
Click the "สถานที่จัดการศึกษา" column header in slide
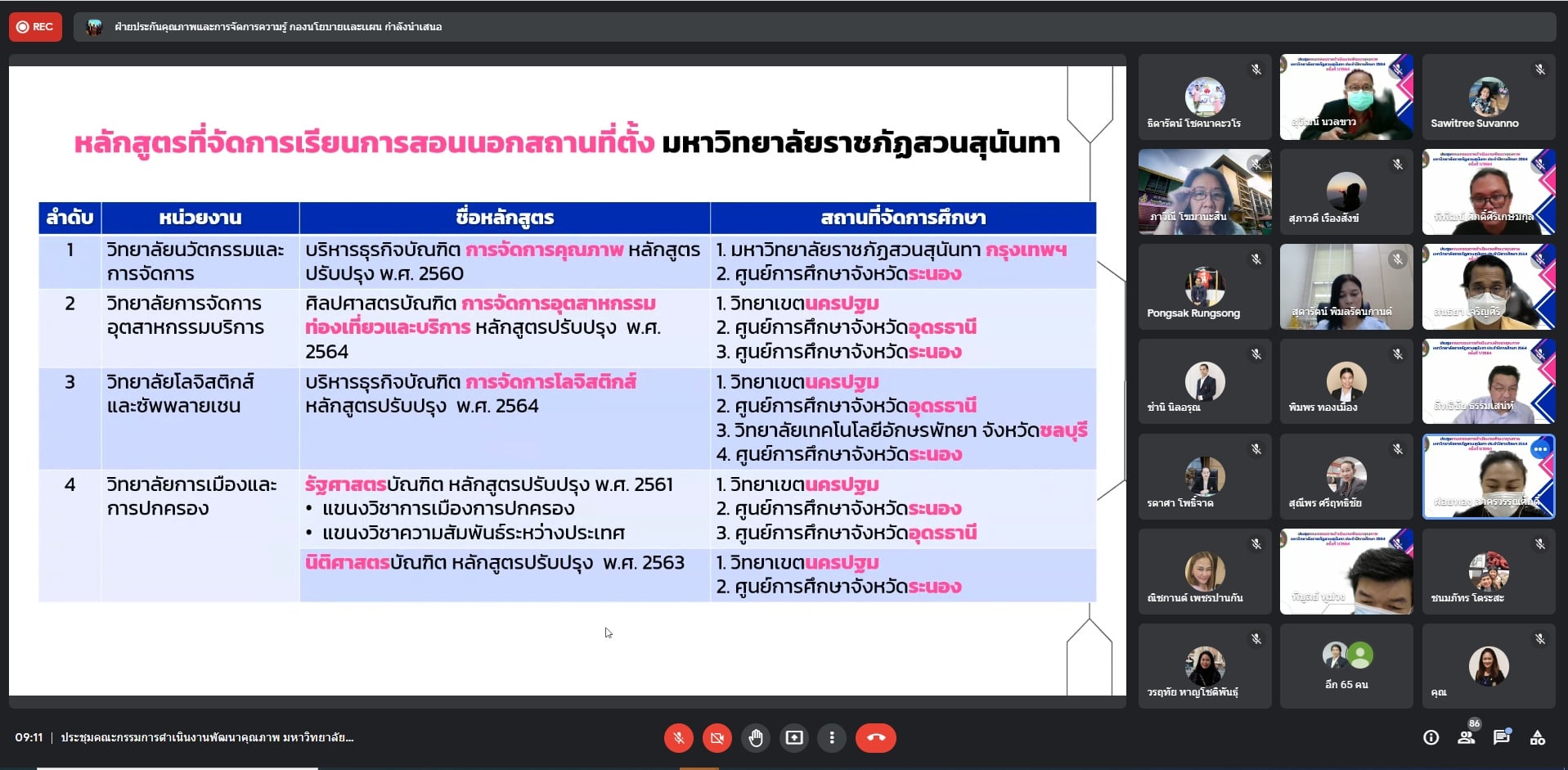[902, 218]
